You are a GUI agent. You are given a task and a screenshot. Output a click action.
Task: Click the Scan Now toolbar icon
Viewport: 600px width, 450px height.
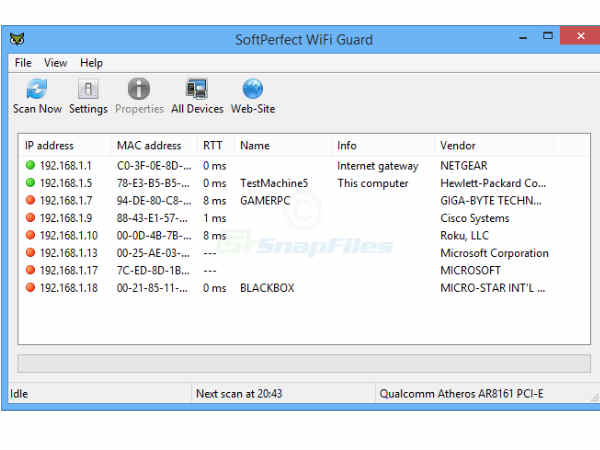click(x=37, y=89)
